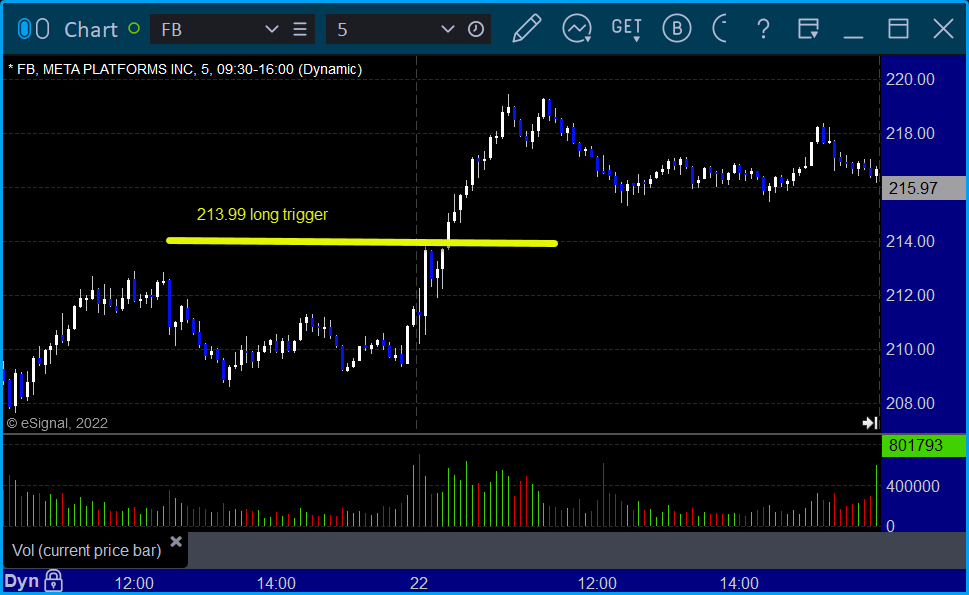Click the 801793 volume value tag
This screenshot has width=969, height=595.
tap(923, 445)
